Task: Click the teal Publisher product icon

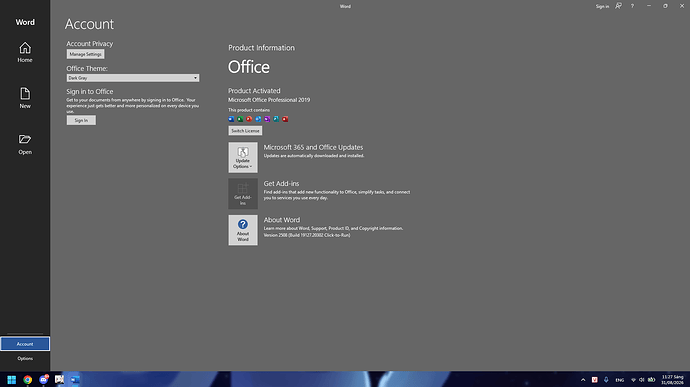Action: [276, 119]
